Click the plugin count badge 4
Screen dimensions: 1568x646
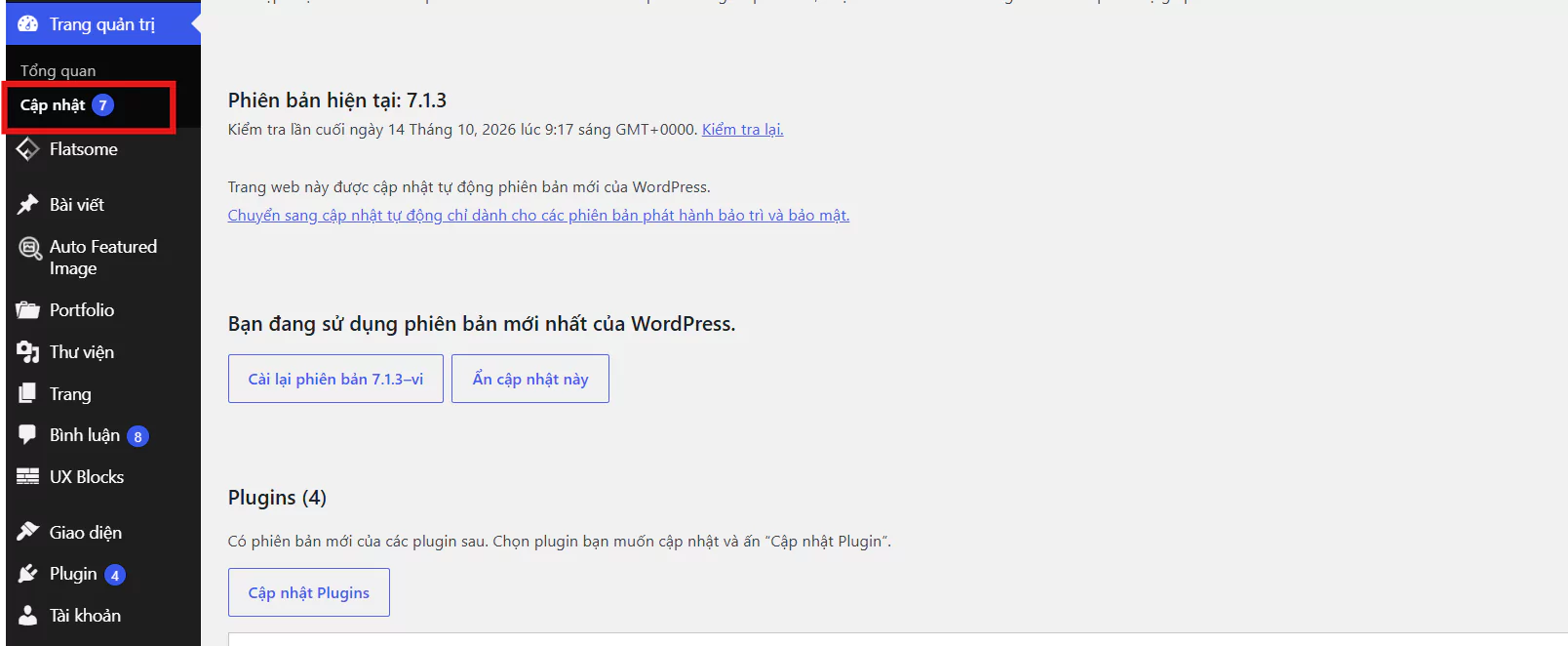coord(115,575)
